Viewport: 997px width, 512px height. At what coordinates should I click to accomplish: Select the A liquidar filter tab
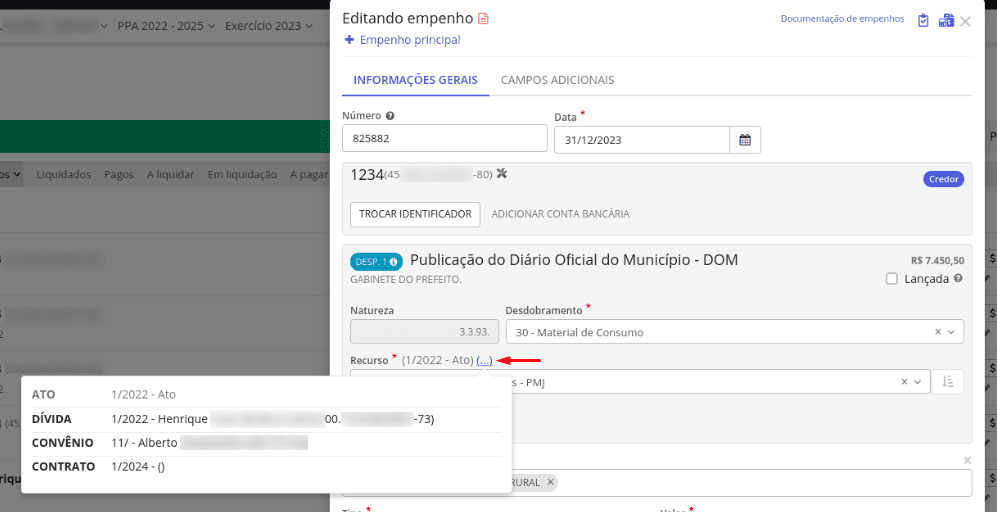(170, 174)
